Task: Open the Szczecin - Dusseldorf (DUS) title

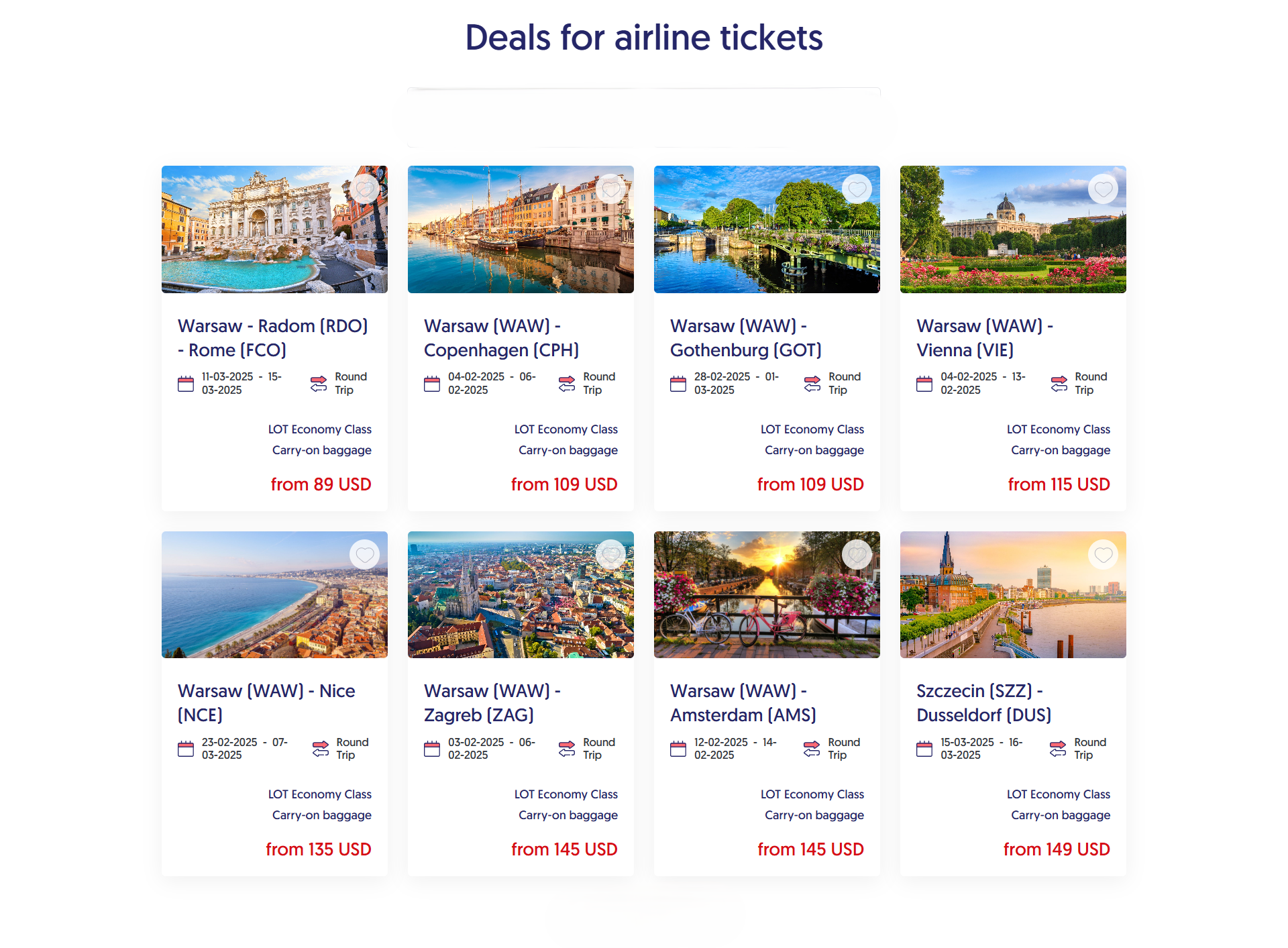Action: (x=983, y=703)
